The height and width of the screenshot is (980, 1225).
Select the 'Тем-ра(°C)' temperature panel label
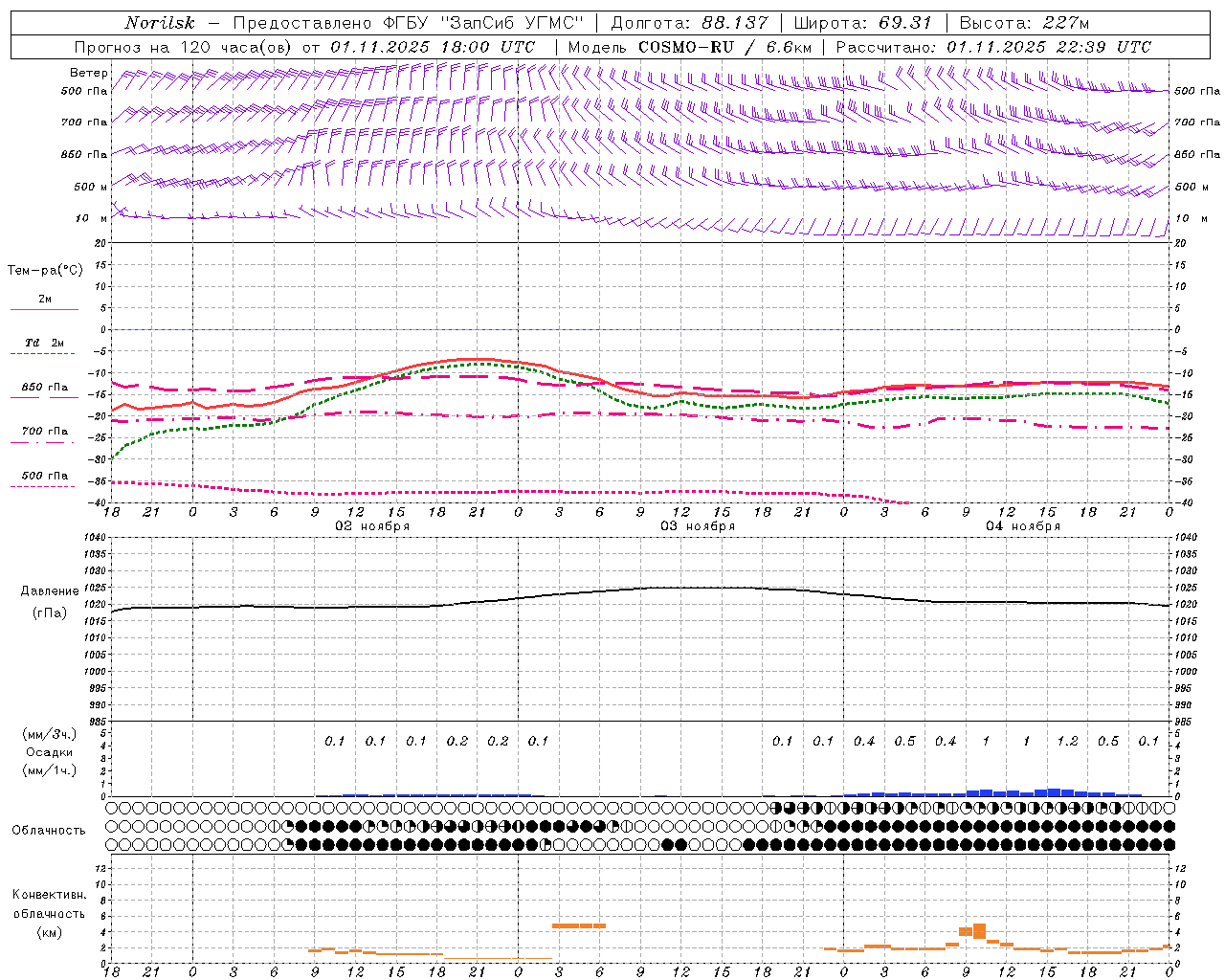(x=45, y=271)
